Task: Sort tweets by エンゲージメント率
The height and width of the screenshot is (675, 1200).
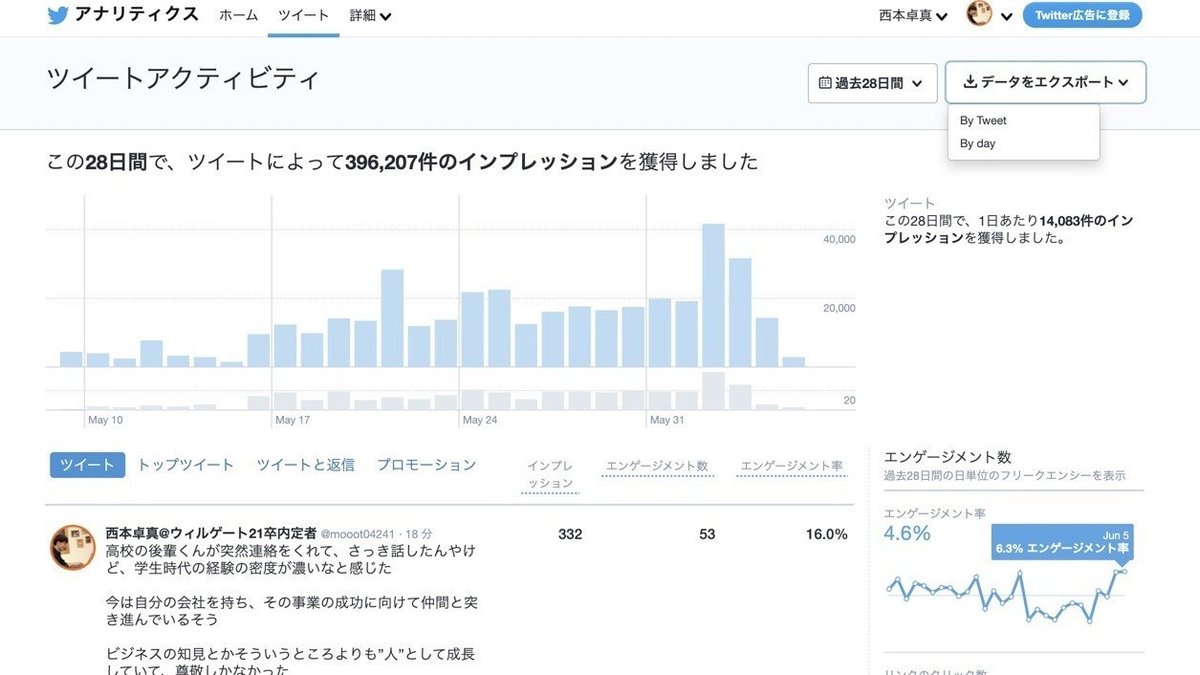Action: tap(791, 464)
